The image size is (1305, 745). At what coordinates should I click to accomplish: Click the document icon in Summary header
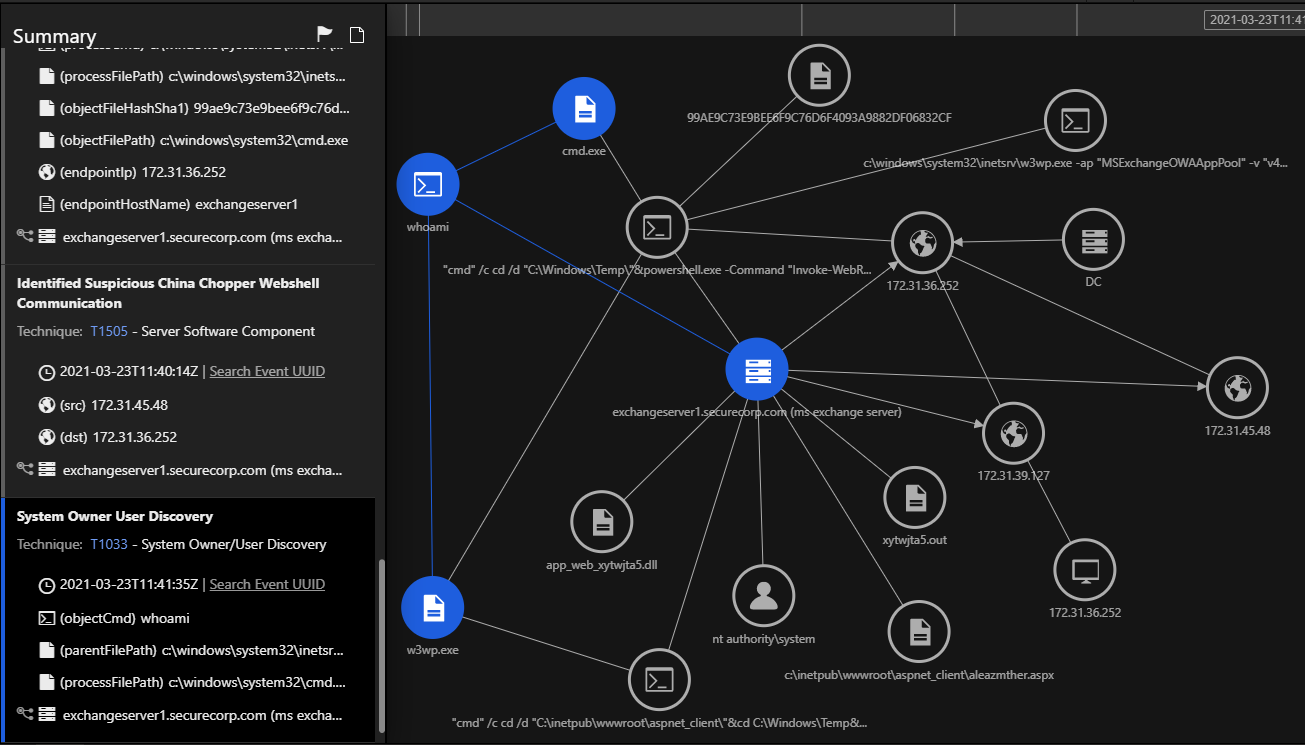point(357,35)
